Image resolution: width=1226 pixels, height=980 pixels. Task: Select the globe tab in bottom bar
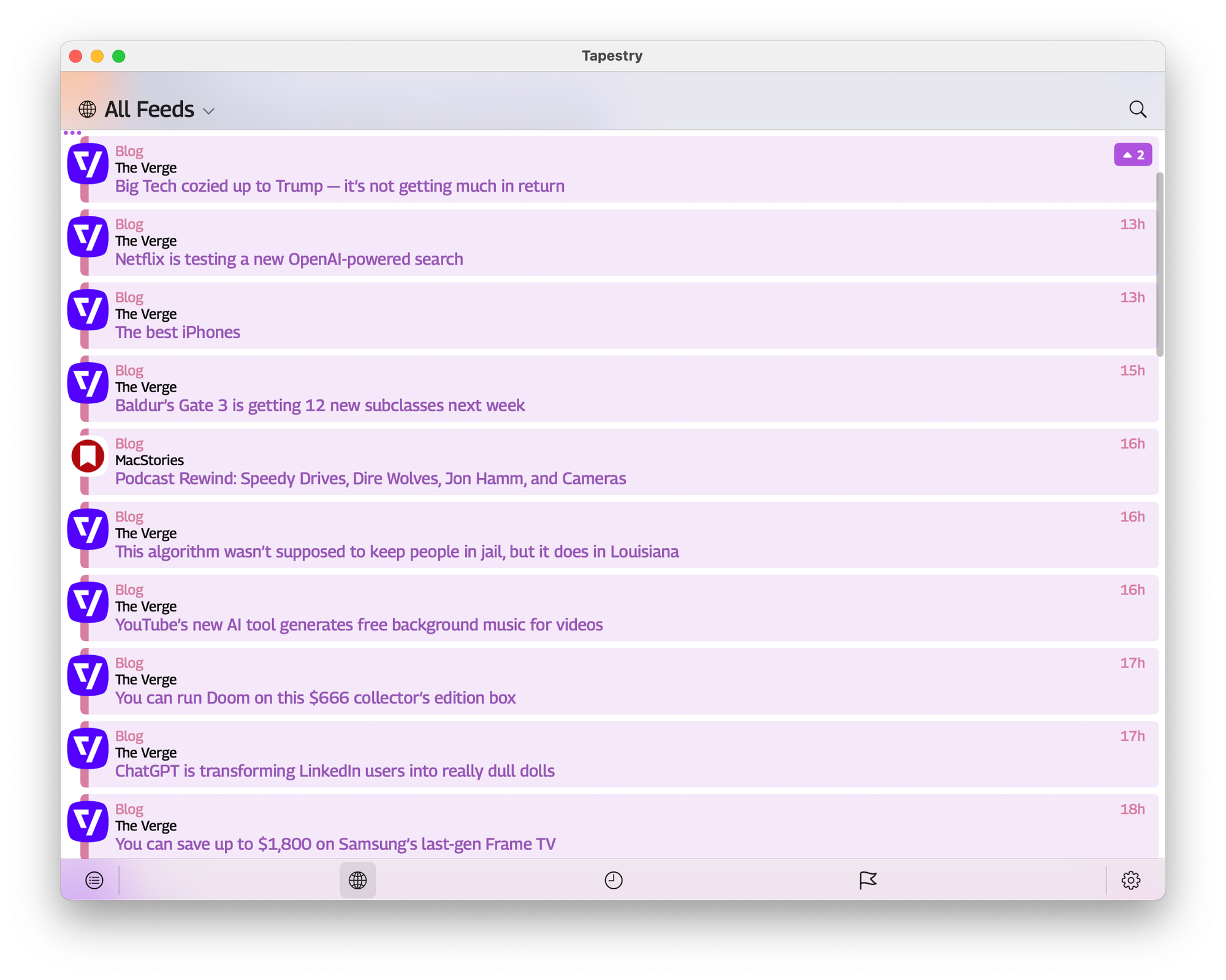point(357,880)
